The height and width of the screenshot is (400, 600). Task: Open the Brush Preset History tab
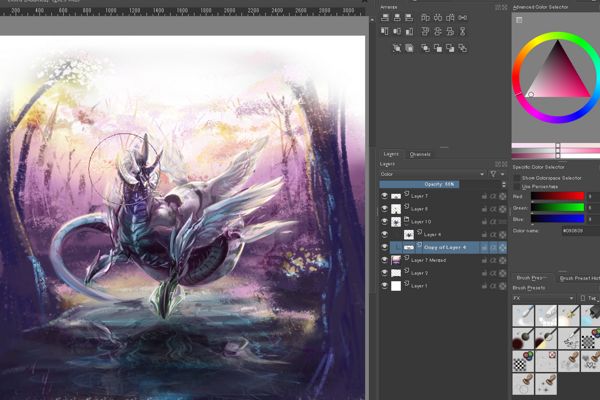pos(579,278)
